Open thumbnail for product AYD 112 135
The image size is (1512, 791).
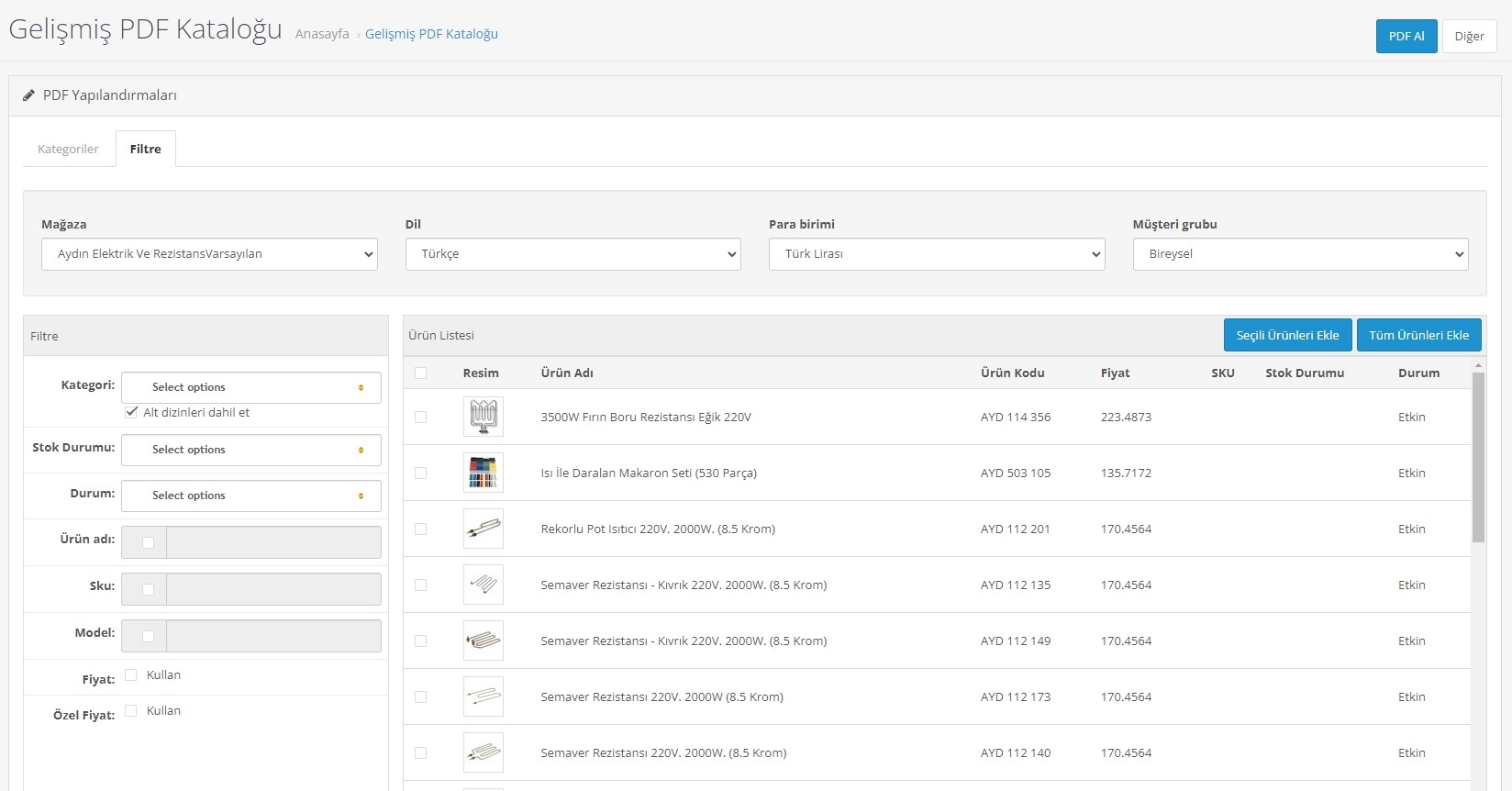click(x=484, y=585)
